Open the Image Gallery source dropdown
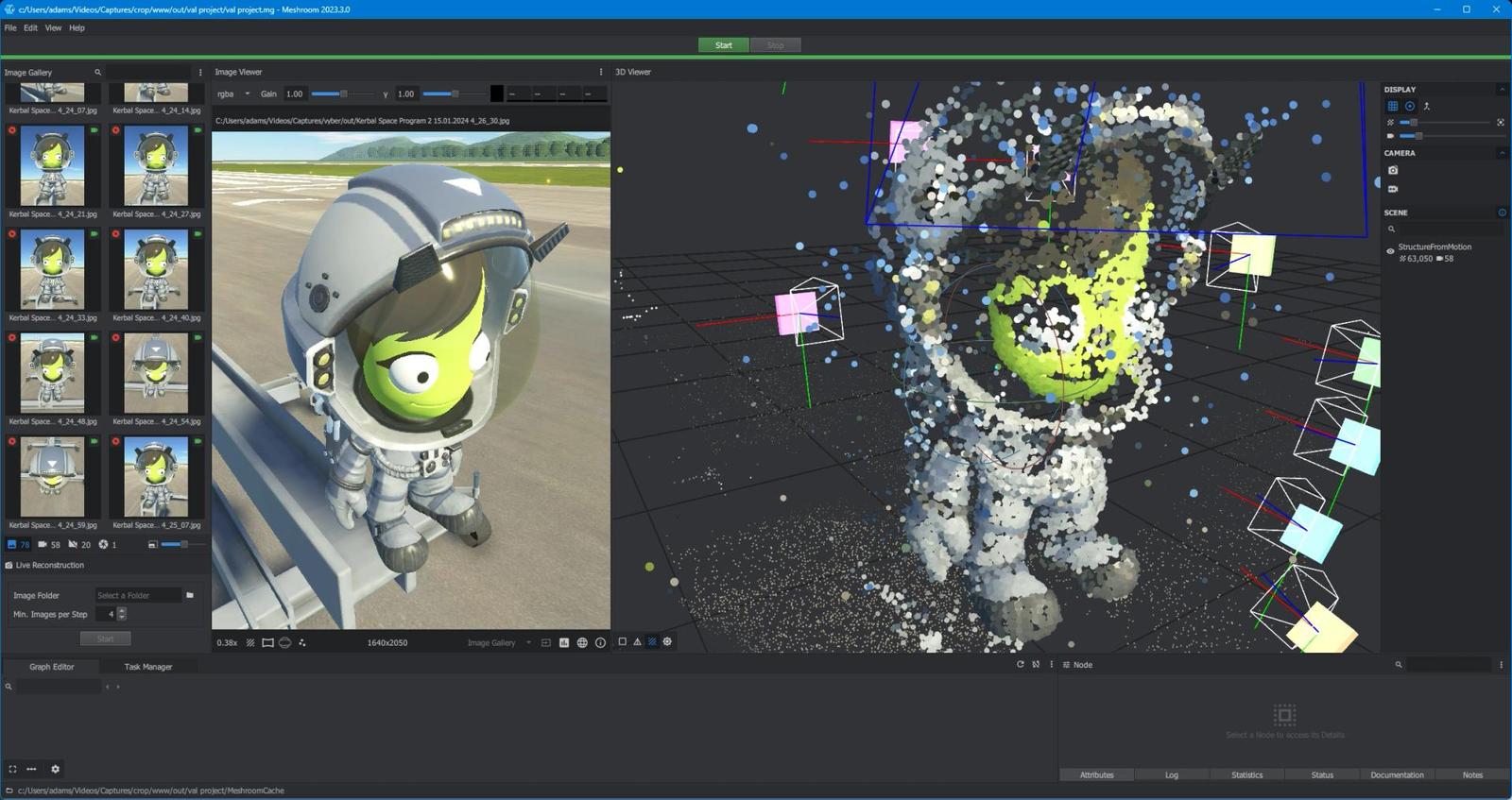Viewport: 1512px width, 800px height. (x=499, y=642)
